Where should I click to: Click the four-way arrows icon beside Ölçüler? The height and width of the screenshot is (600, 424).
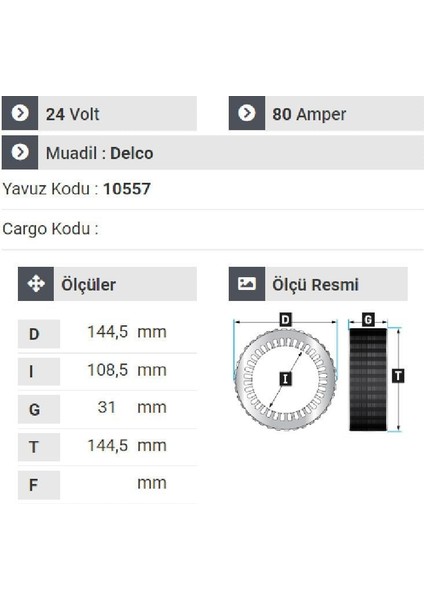[36, 284]
